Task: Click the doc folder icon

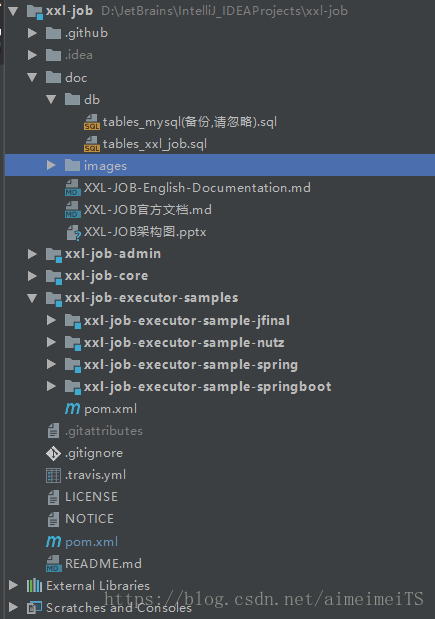Action: pos(53,77)
